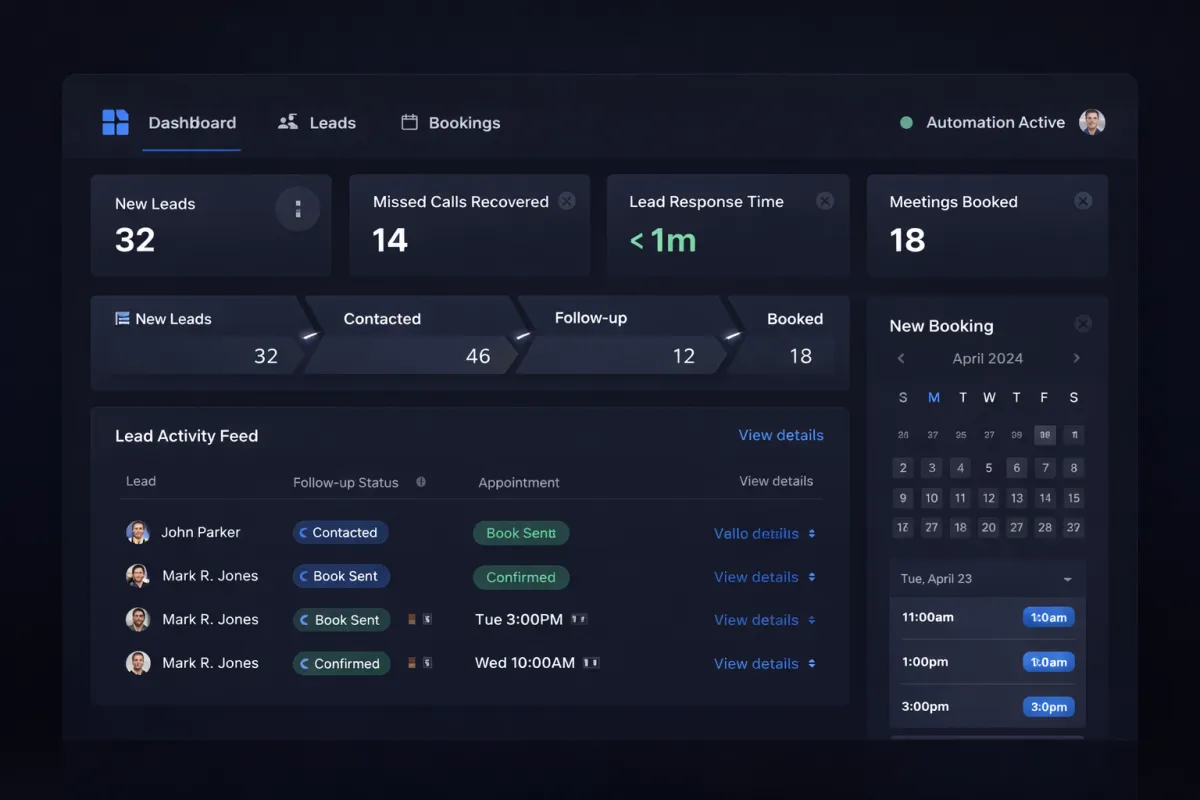
Task: Close the Meetings Booked card
Action: click(1083, 201)
